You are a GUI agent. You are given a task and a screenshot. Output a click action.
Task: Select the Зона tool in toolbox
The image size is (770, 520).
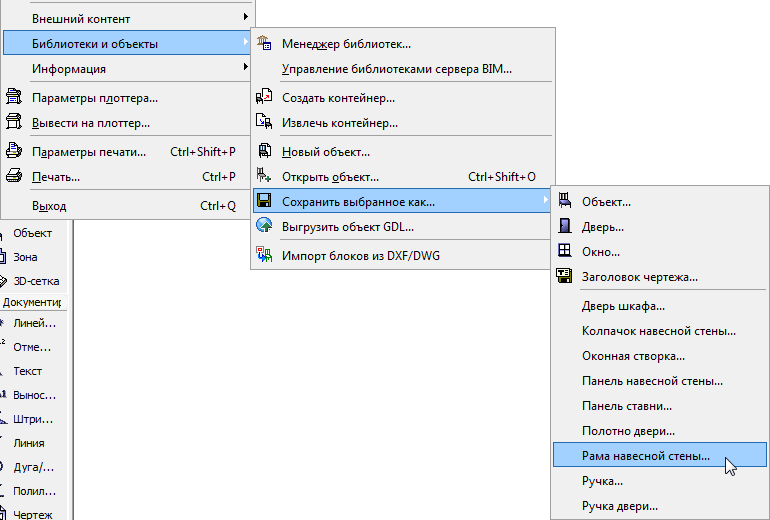pos(27,257)
